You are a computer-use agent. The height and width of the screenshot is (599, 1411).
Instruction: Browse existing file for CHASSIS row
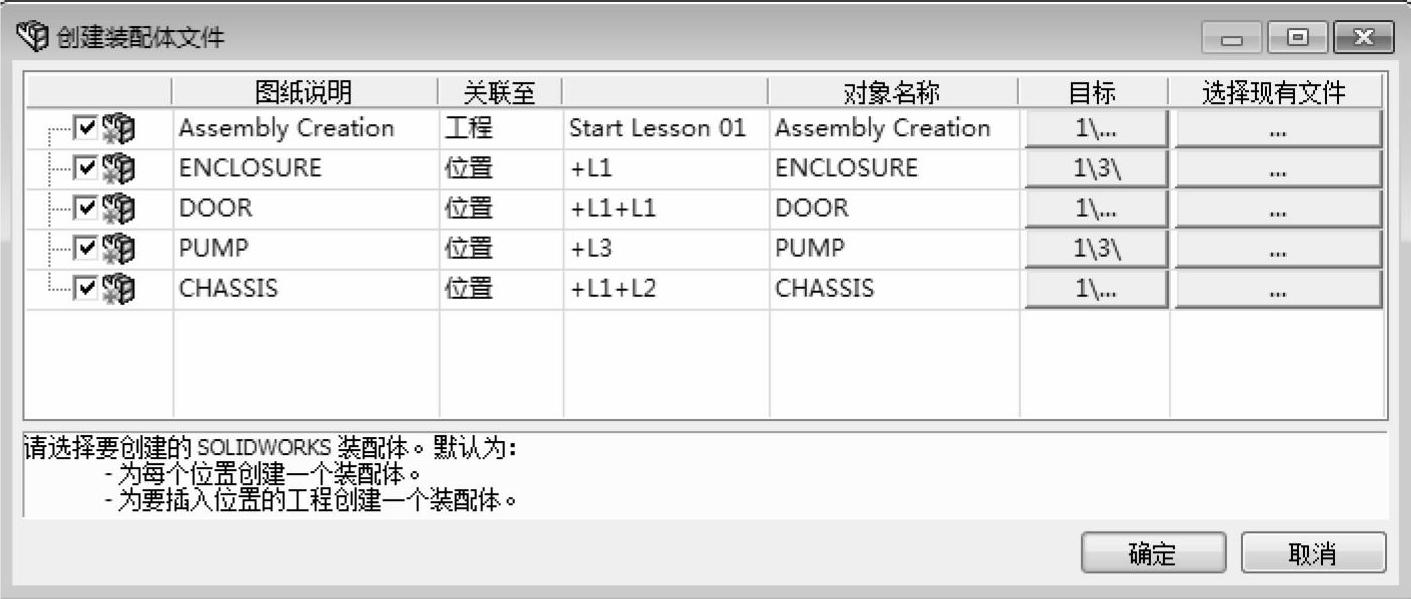click(x=1276, y=289)
